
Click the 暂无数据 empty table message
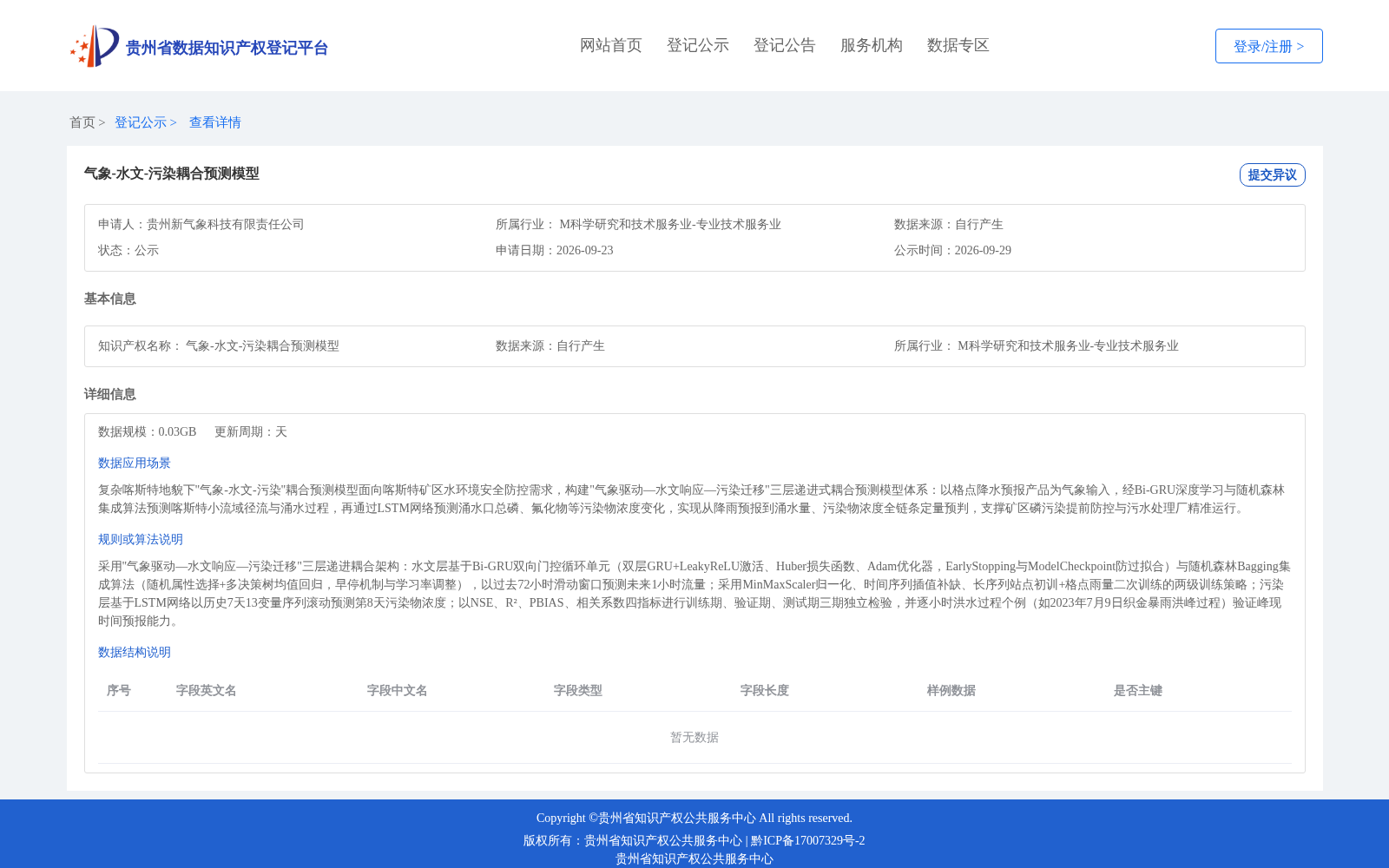click(x=694, y=737)
